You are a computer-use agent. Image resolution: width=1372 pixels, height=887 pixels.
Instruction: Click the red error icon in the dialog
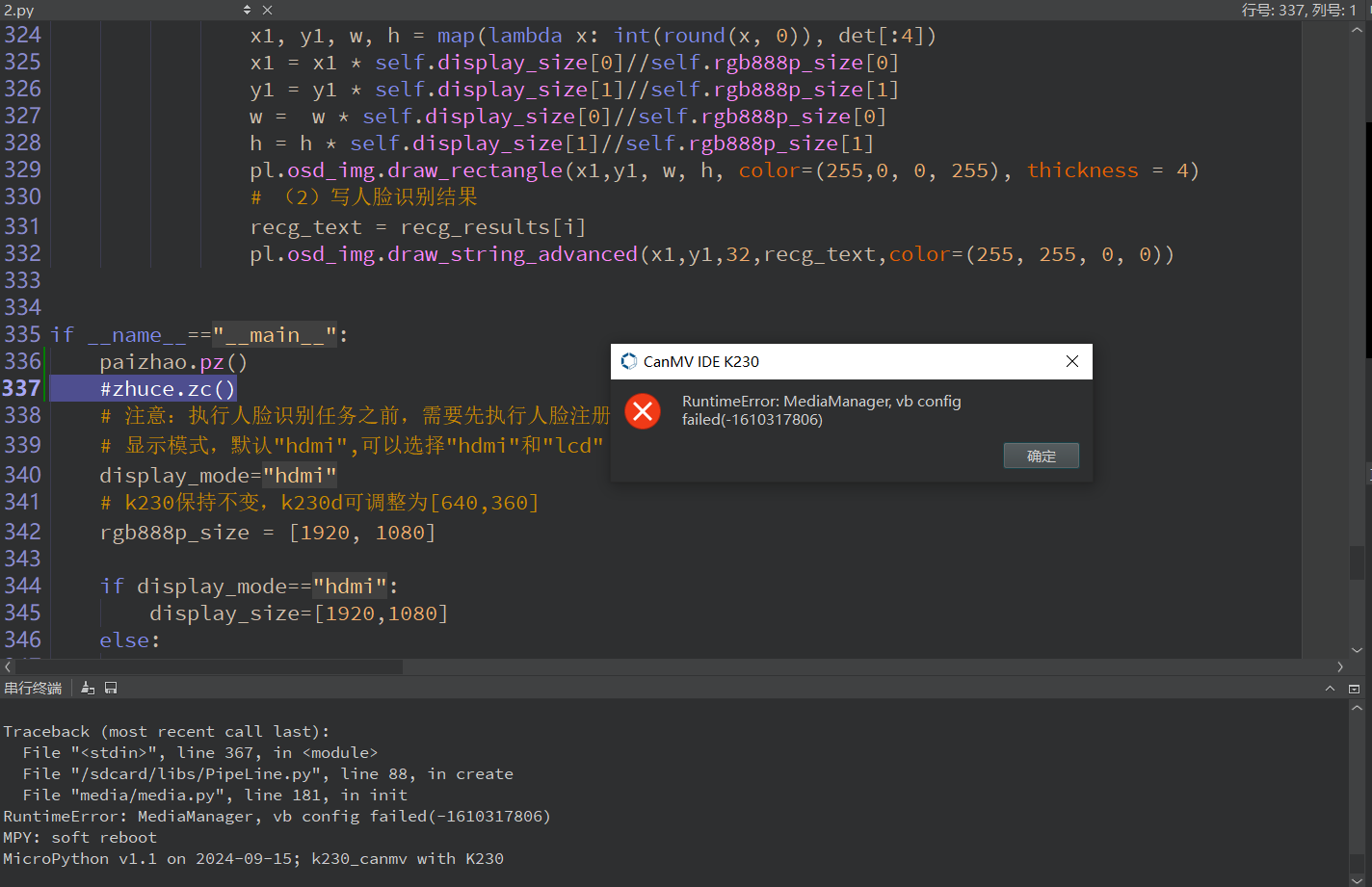(643, 411)
